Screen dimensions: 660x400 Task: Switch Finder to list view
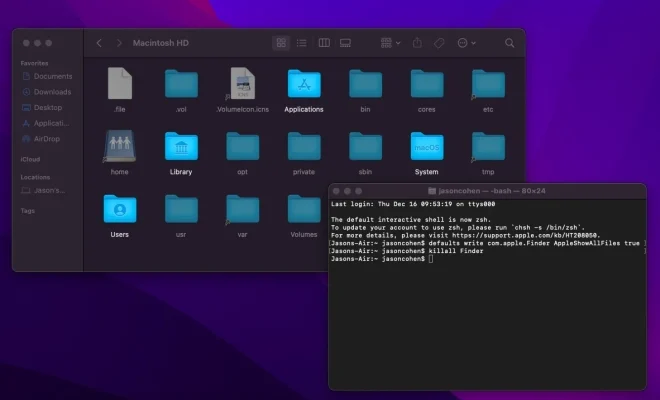tap(302, 43)
